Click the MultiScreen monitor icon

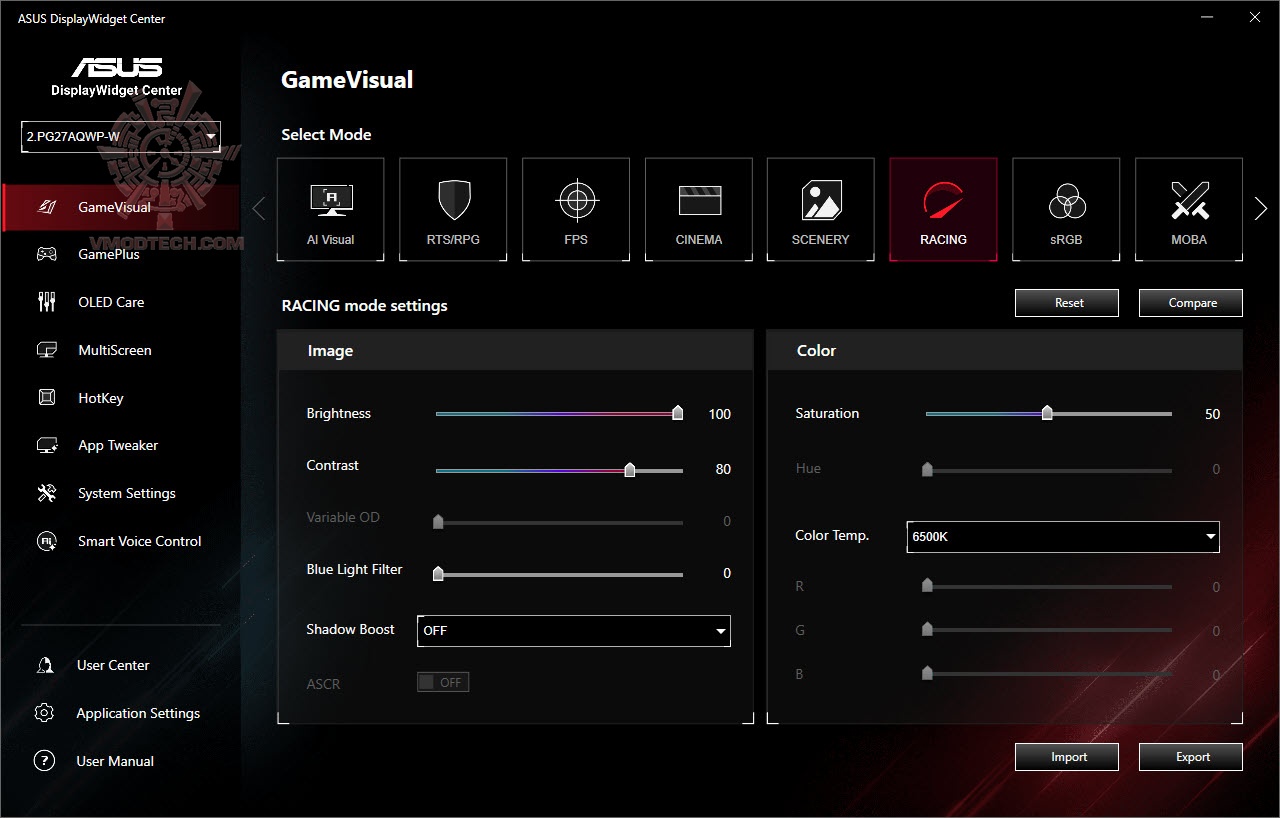point(46,350)
